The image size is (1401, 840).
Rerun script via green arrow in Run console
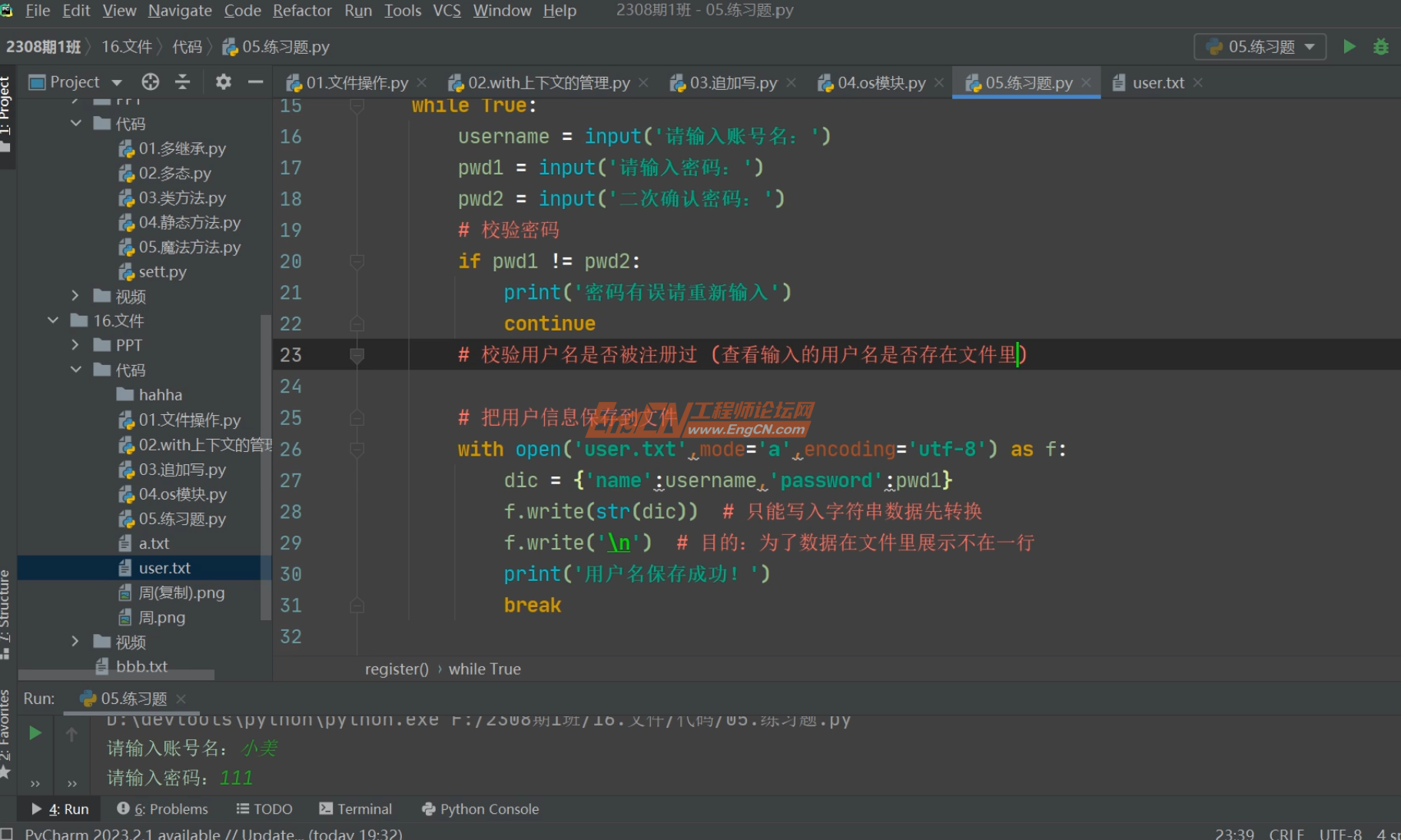(x=35, y=732)
